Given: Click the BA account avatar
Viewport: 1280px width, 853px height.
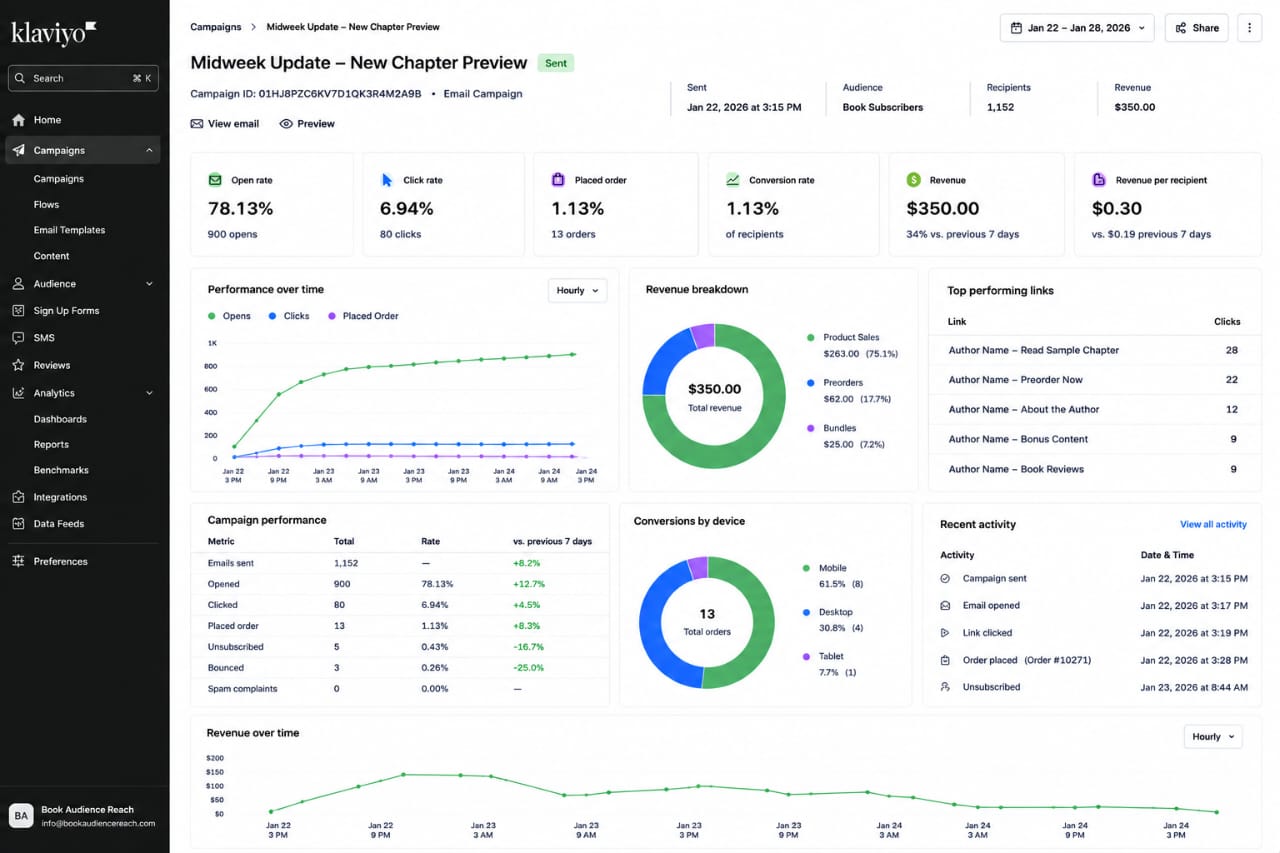Looking at the screenshot, I should pyautogui.click(x=21, y=816).
